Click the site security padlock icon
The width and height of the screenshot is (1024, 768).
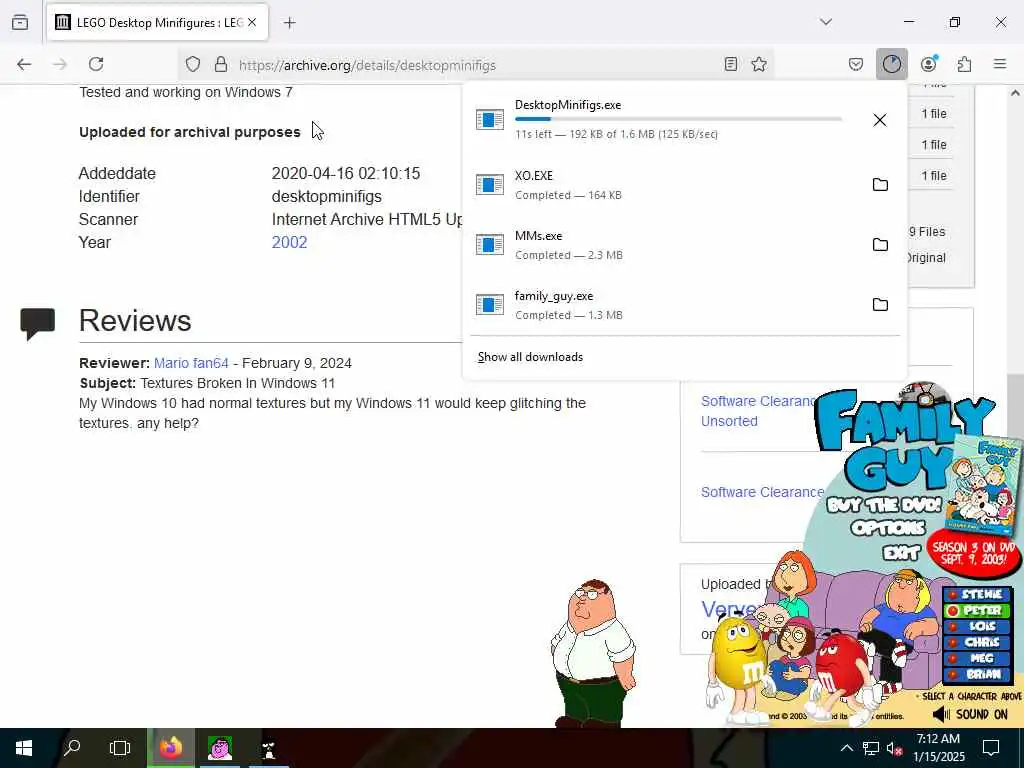point(221,65)
